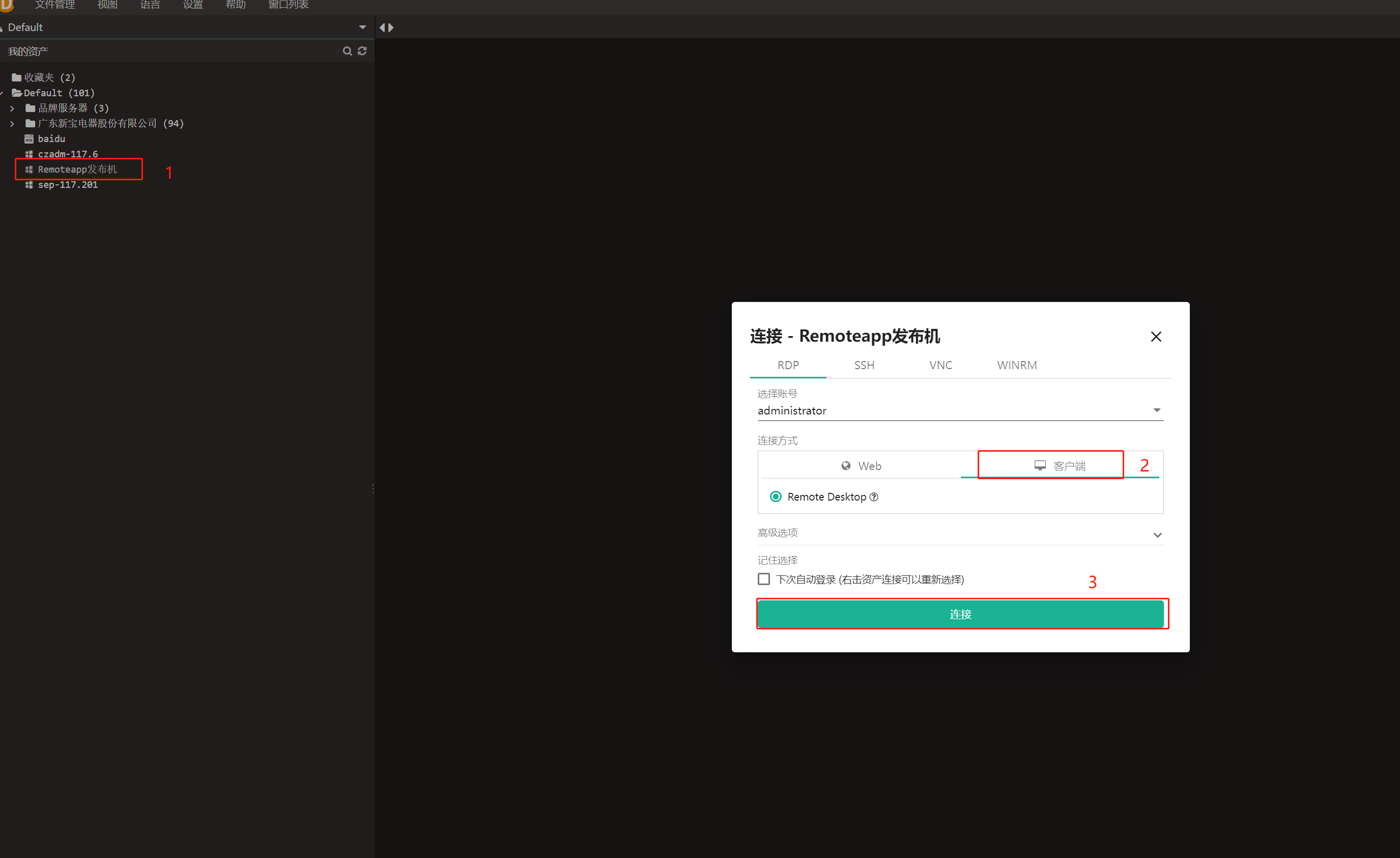This screenshot has height=858, width=1400.
Task: Open the 收藏夹 folder icon
Action: click(16, 77)
